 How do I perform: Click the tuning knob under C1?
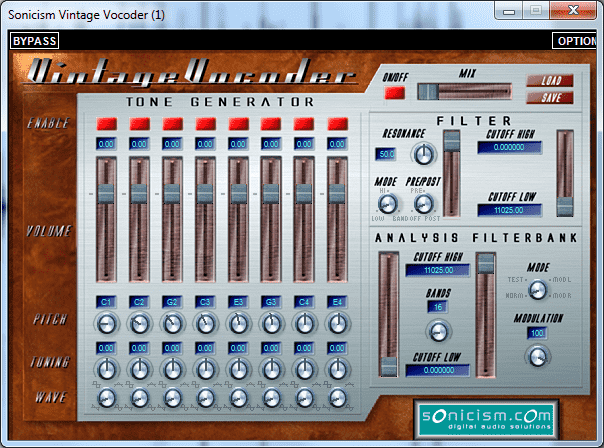click(106, 369)
